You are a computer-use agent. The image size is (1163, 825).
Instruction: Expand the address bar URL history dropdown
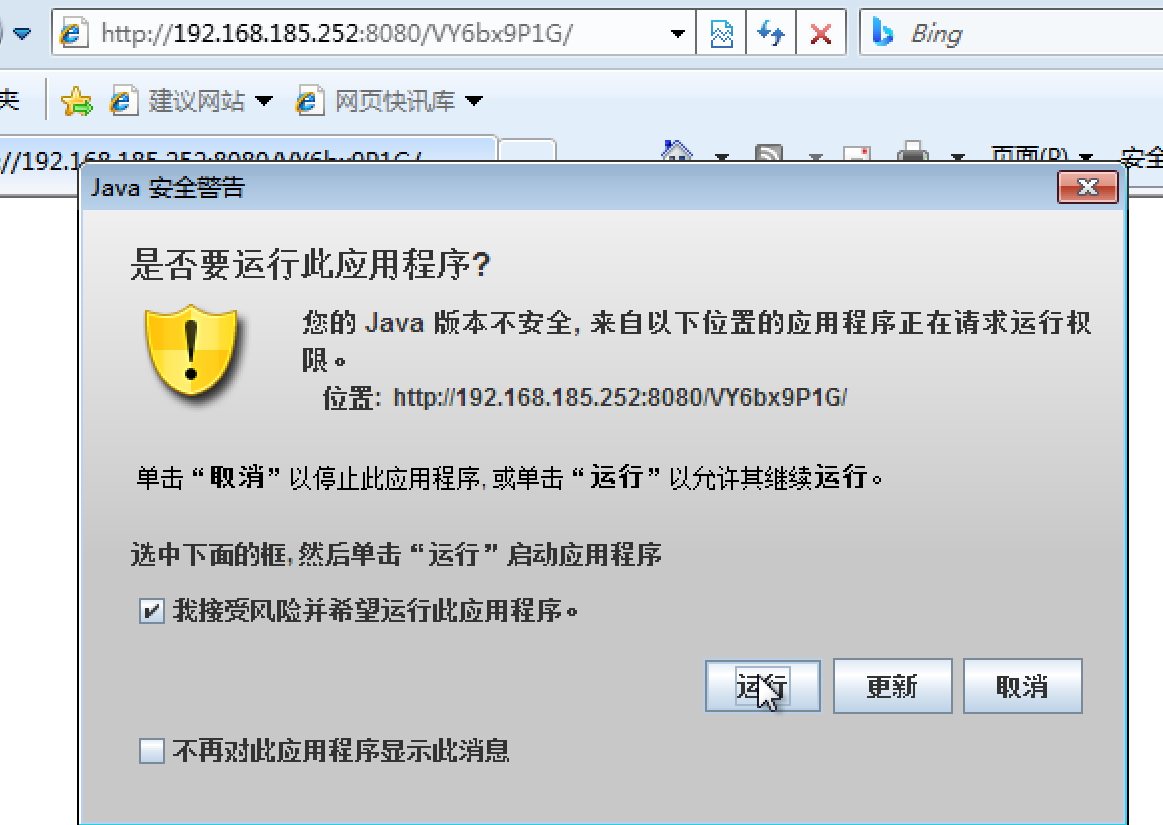(x=677, y=33)
